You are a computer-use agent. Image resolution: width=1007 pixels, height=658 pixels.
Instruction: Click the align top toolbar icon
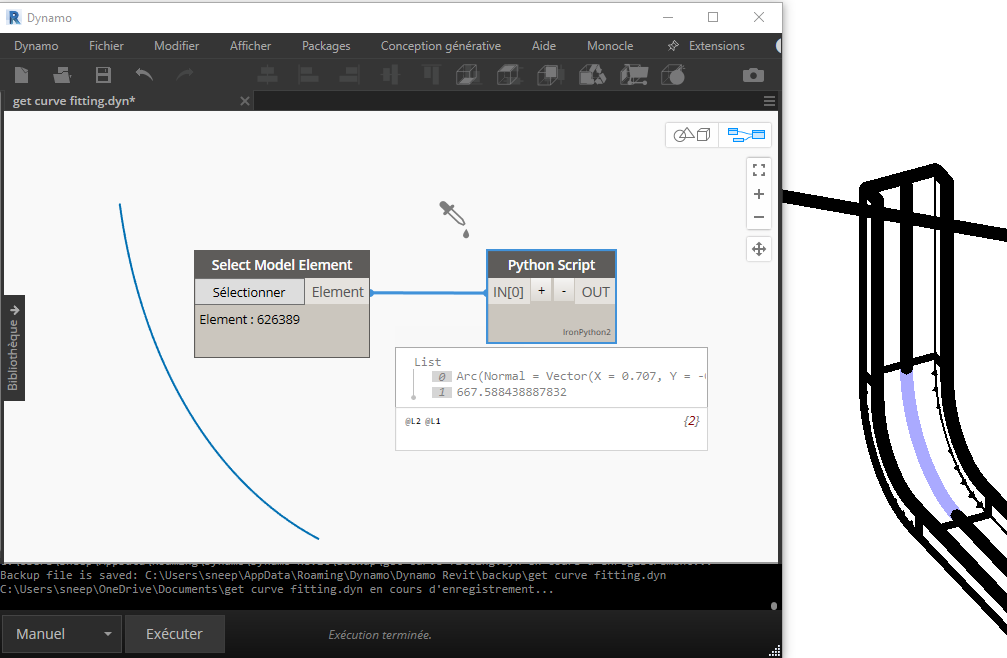click(x=432, y=75)
